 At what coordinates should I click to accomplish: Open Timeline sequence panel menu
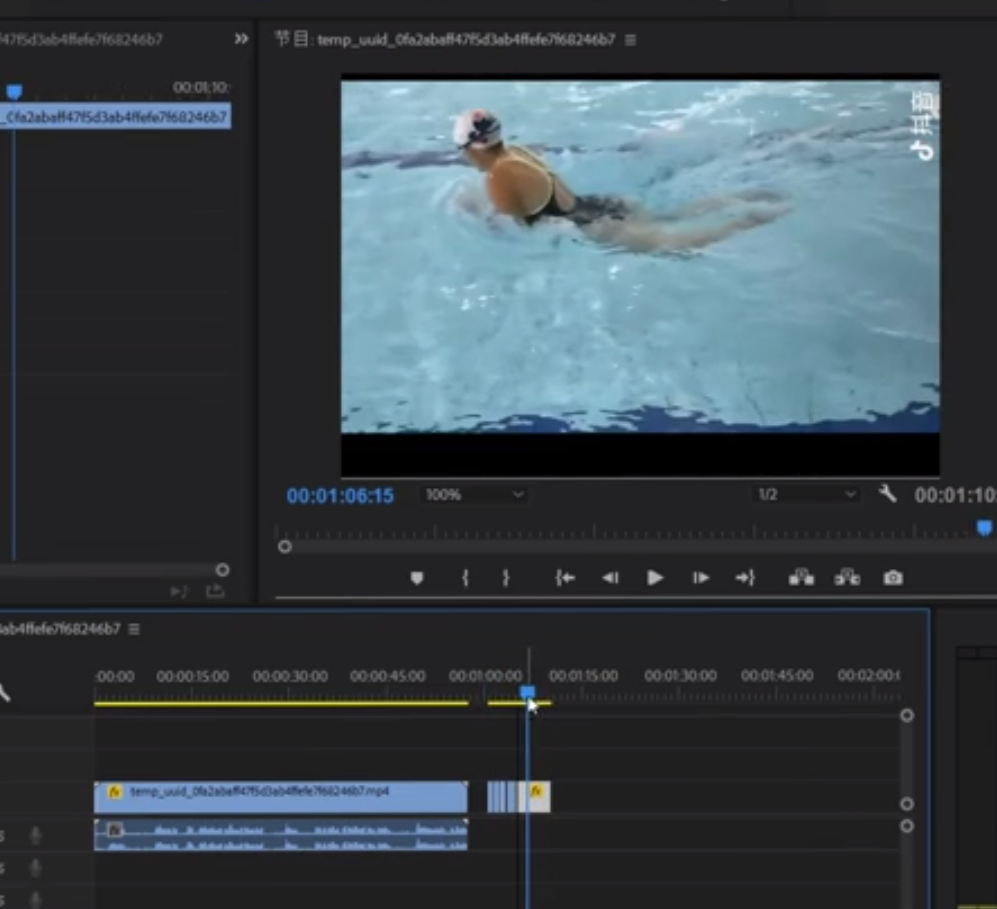[134, 629]
